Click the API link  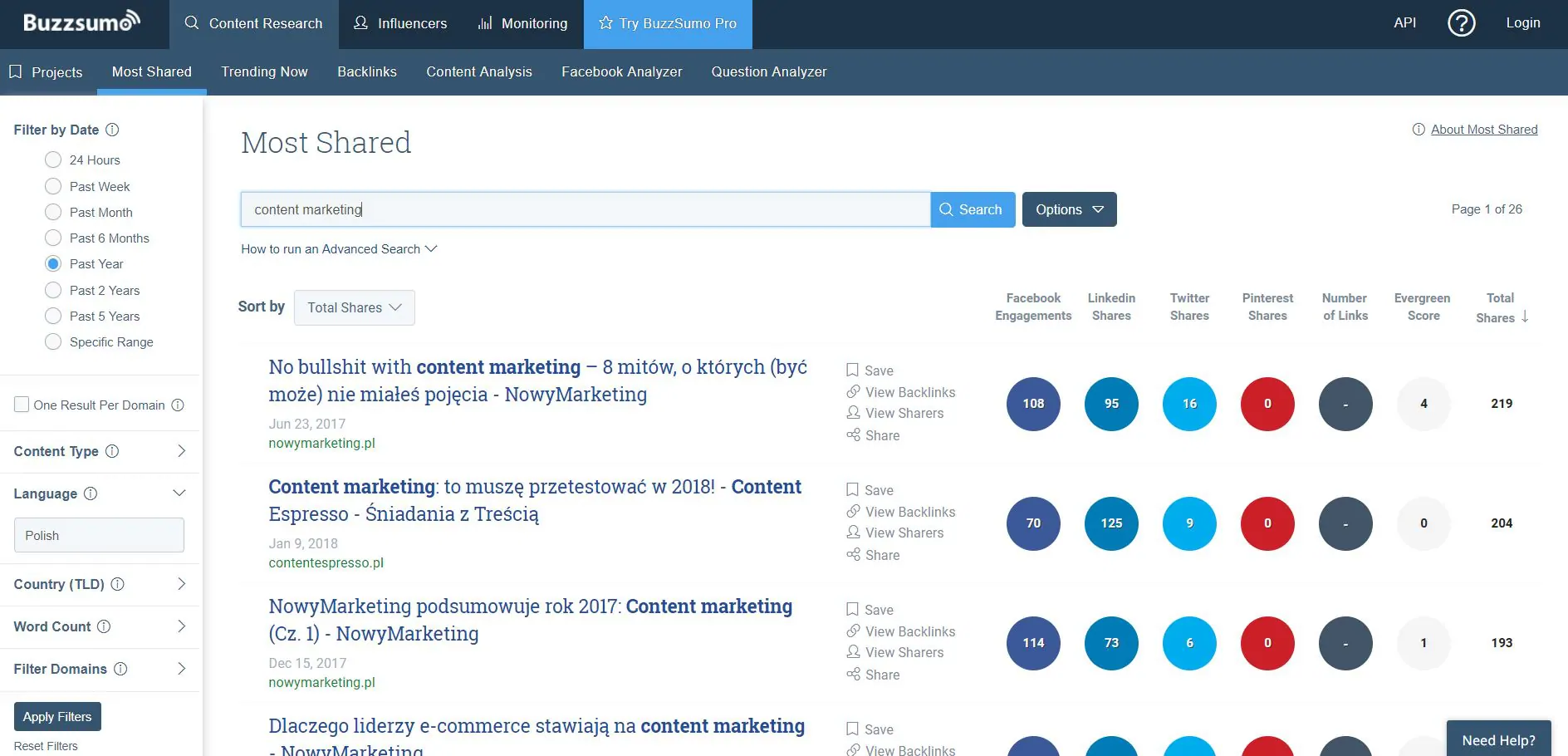coord(1404,23)
